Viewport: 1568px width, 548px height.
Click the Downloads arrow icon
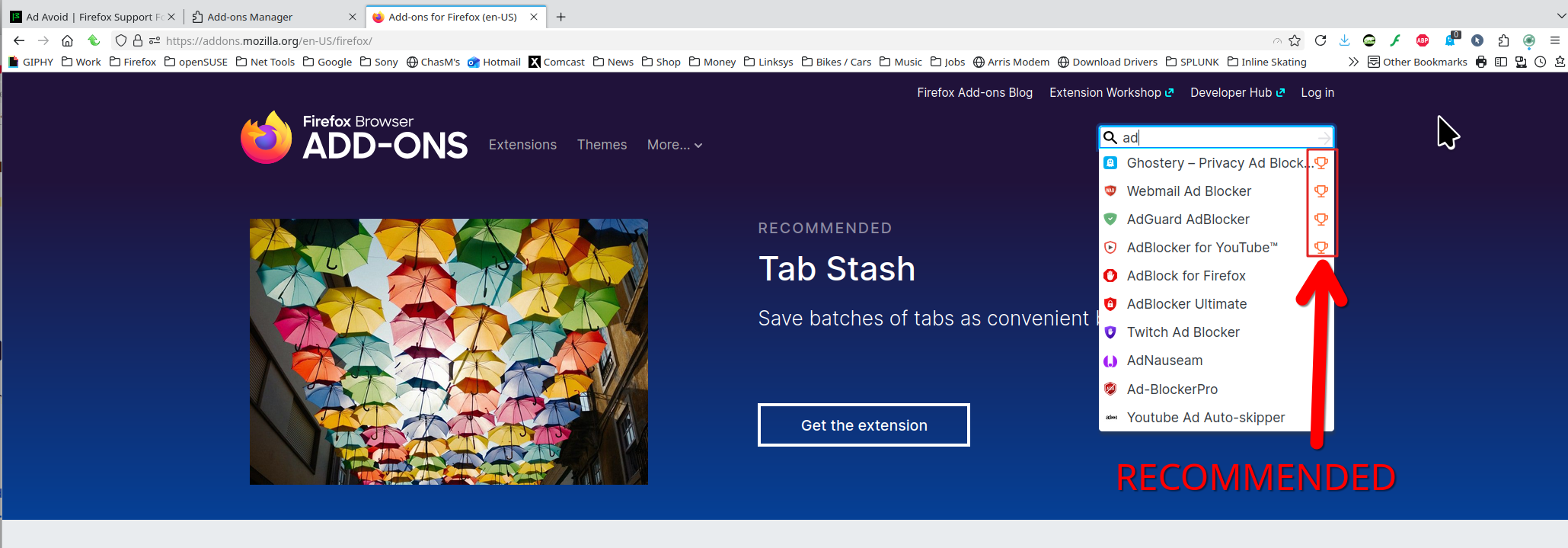coord(1344,40)
